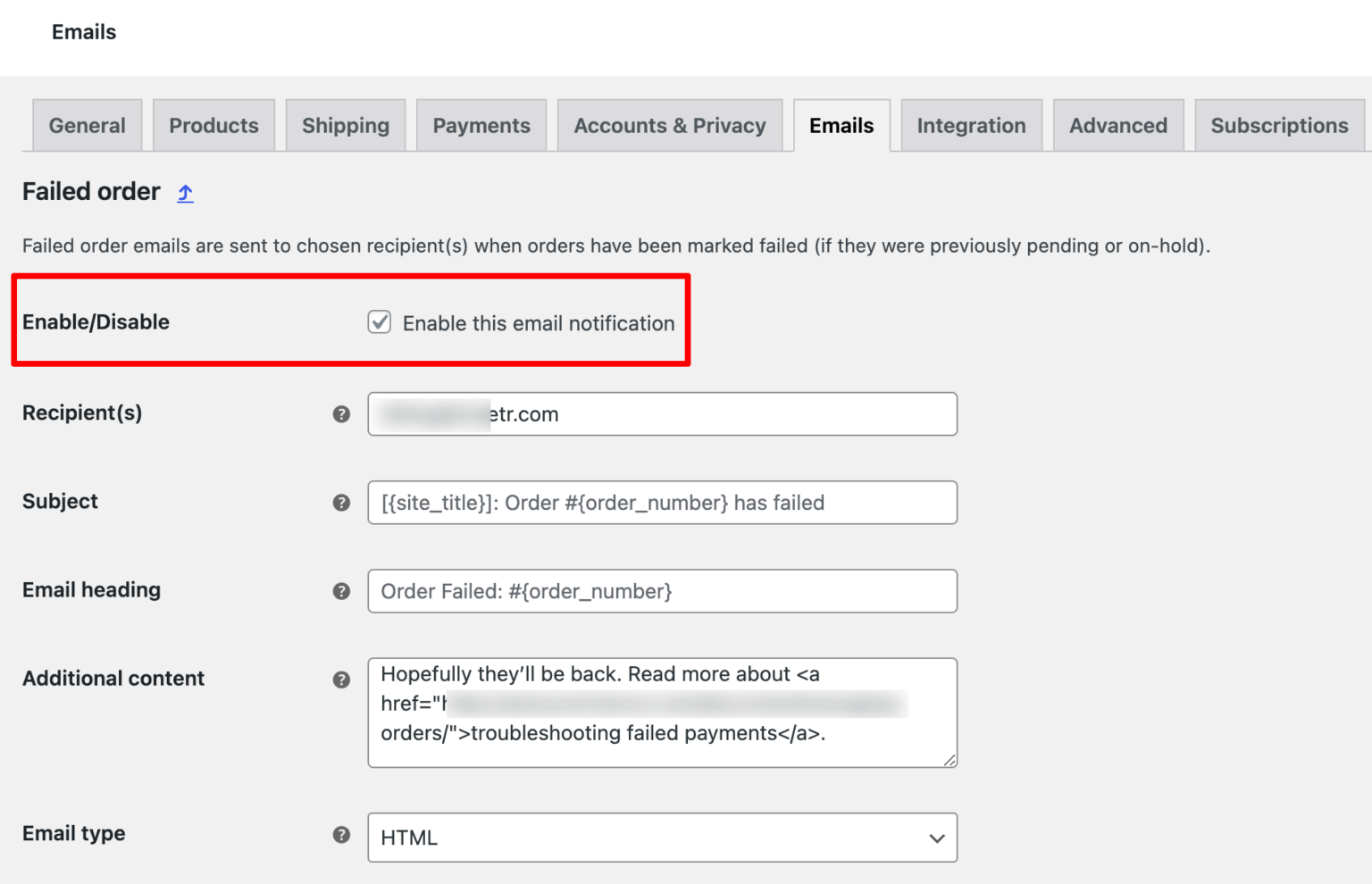Screen dimensions: 1372x884
Task: Click the up arrow beside Failed order
Action: pos(185,193)
